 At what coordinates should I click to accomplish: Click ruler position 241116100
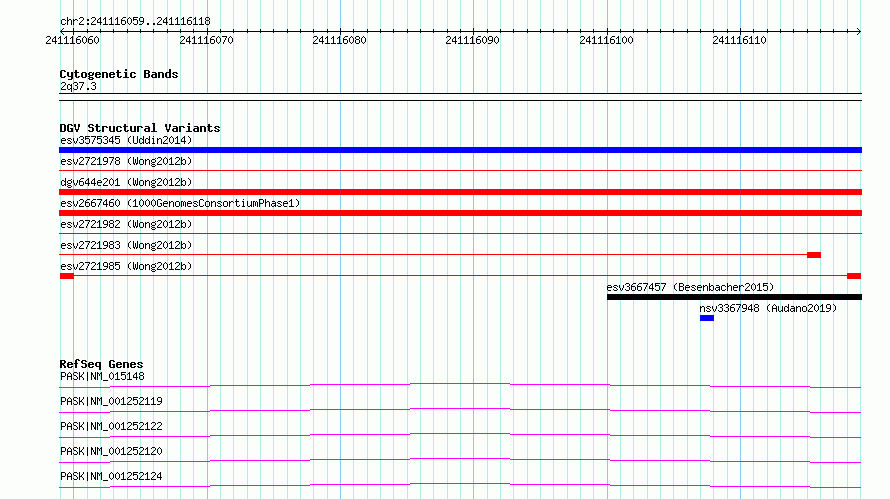pyautogui.click(x=606, y=40)
